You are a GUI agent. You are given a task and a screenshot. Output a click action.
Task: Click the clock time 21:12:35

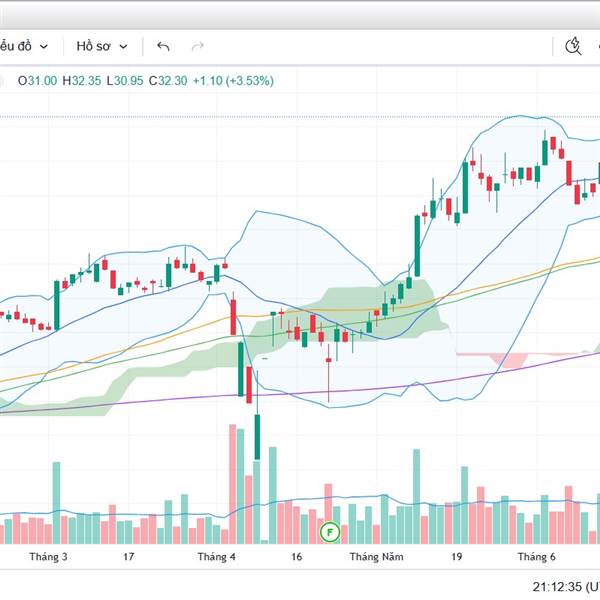point(558,587)
